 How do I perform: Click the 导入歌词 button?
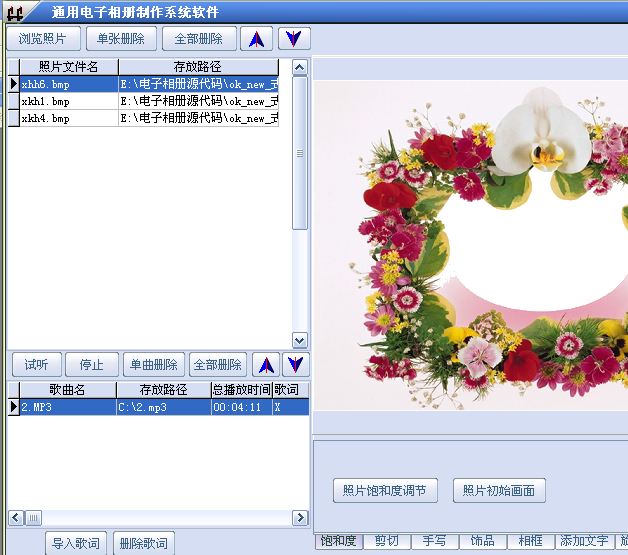coord(76,543)
